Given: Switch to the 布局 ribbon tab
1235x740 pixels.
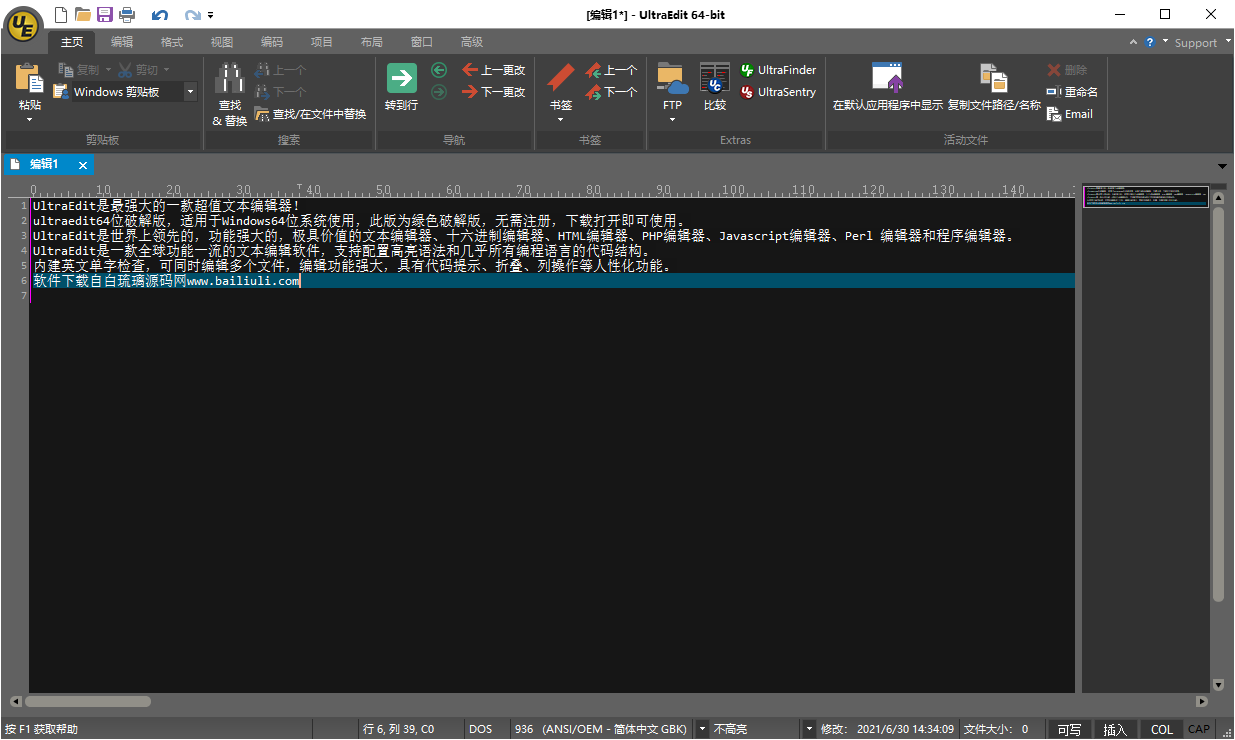Looking at the screenshot, I should coord(372,42).
